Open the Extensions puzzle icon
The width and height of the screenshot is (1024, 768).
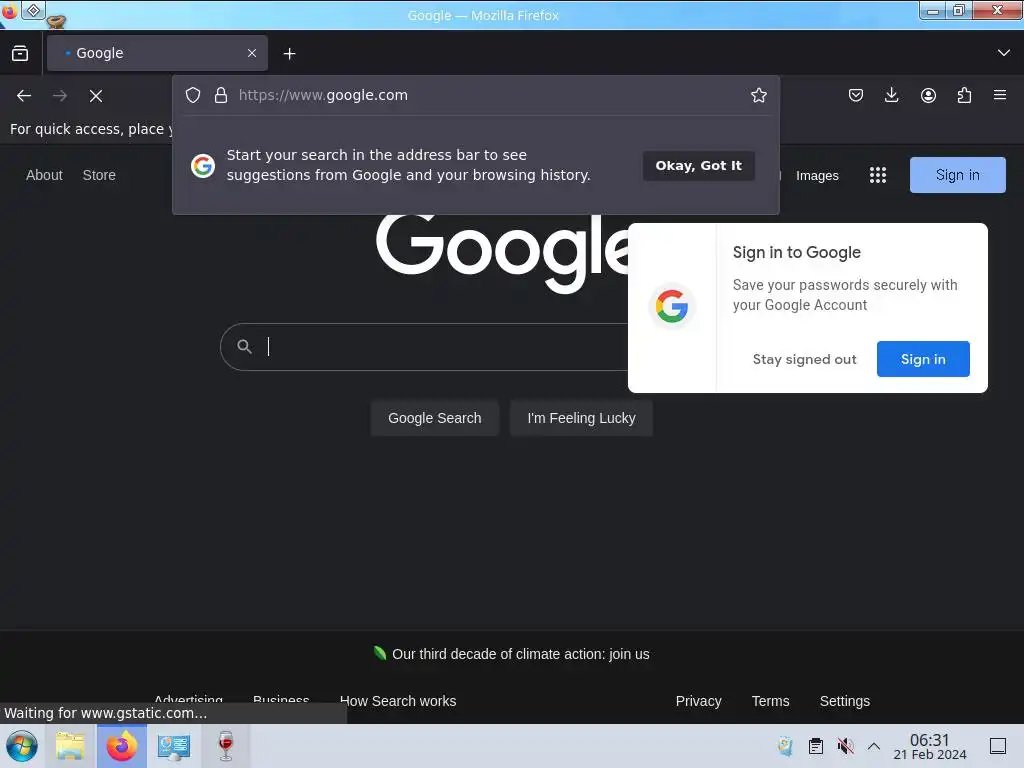pyautogui.click(x=964, y=95)
